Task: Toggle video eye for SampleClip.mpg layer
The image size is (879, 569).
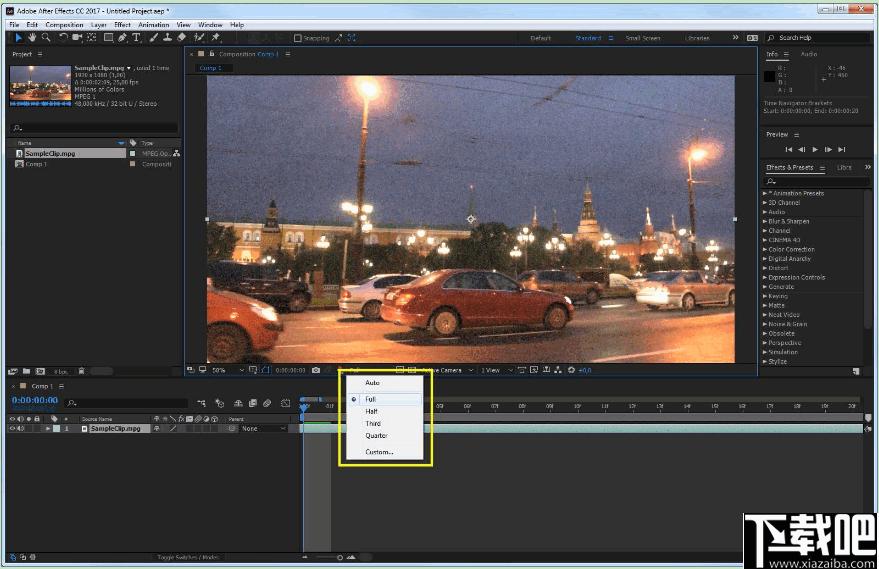Action: point(12,429)
